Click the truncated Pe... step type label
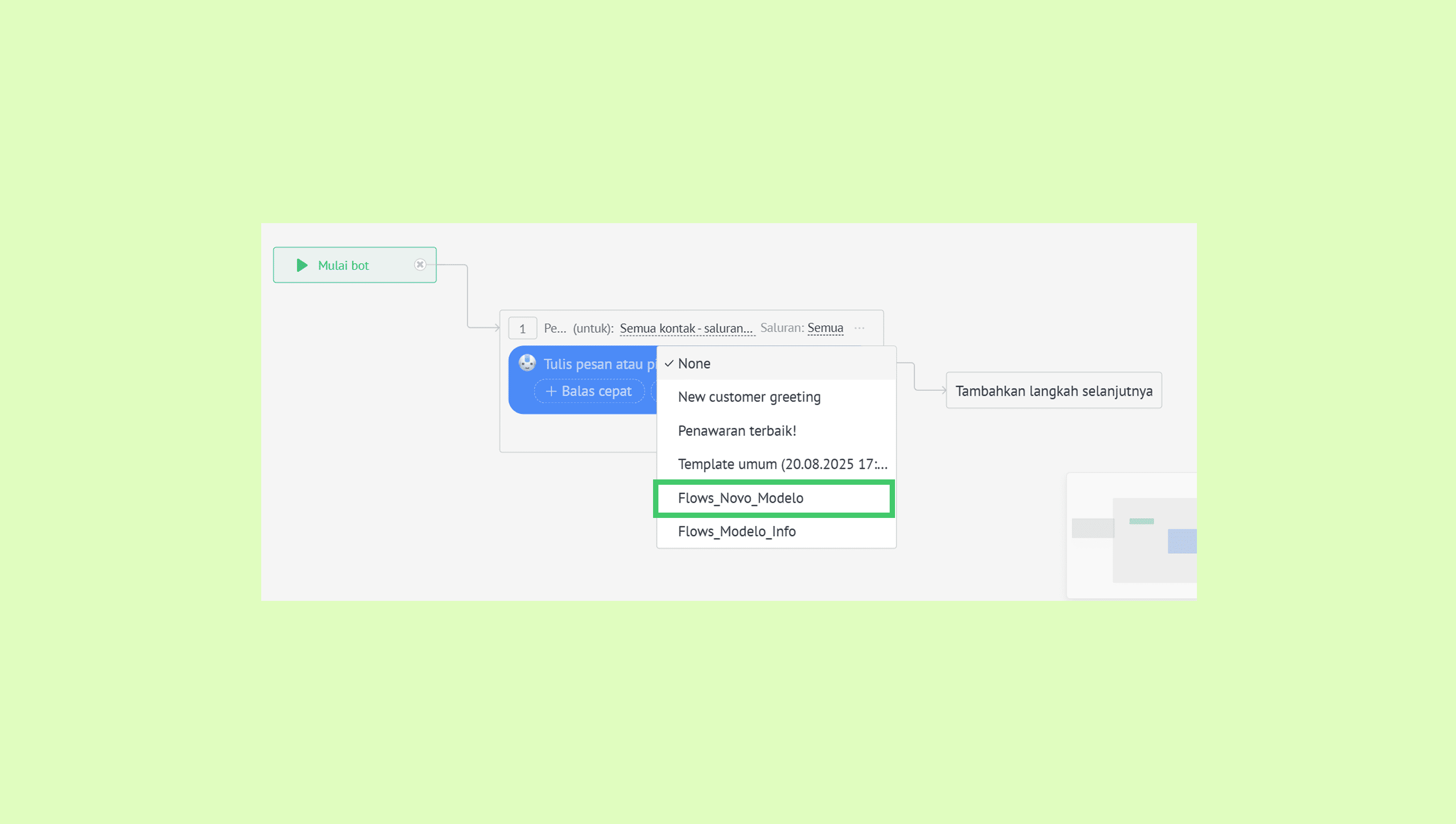Viewport: 1456px width, 824px height. (554, 328)
